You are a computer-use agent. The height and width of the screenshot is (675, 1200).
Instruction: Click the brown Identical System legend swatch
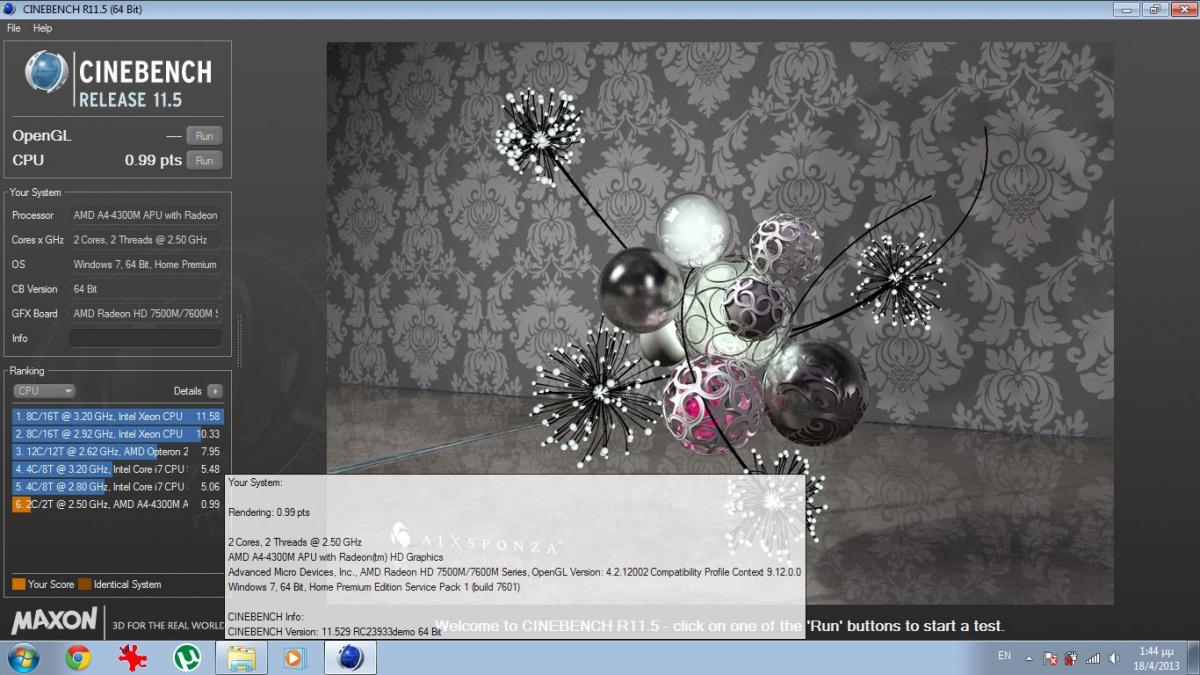click(x=85, y=584)
